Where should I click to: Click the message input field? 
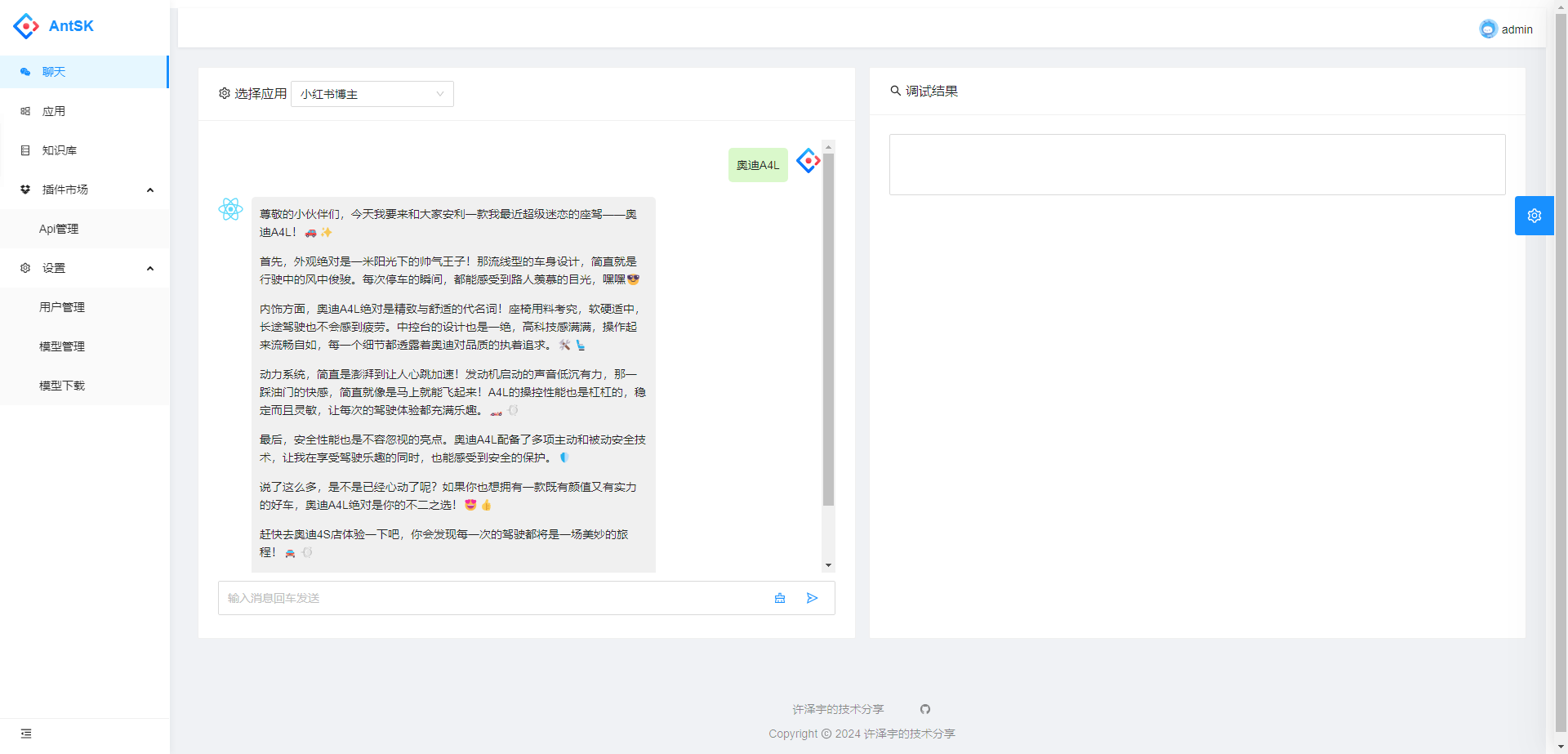click(490, 598)
